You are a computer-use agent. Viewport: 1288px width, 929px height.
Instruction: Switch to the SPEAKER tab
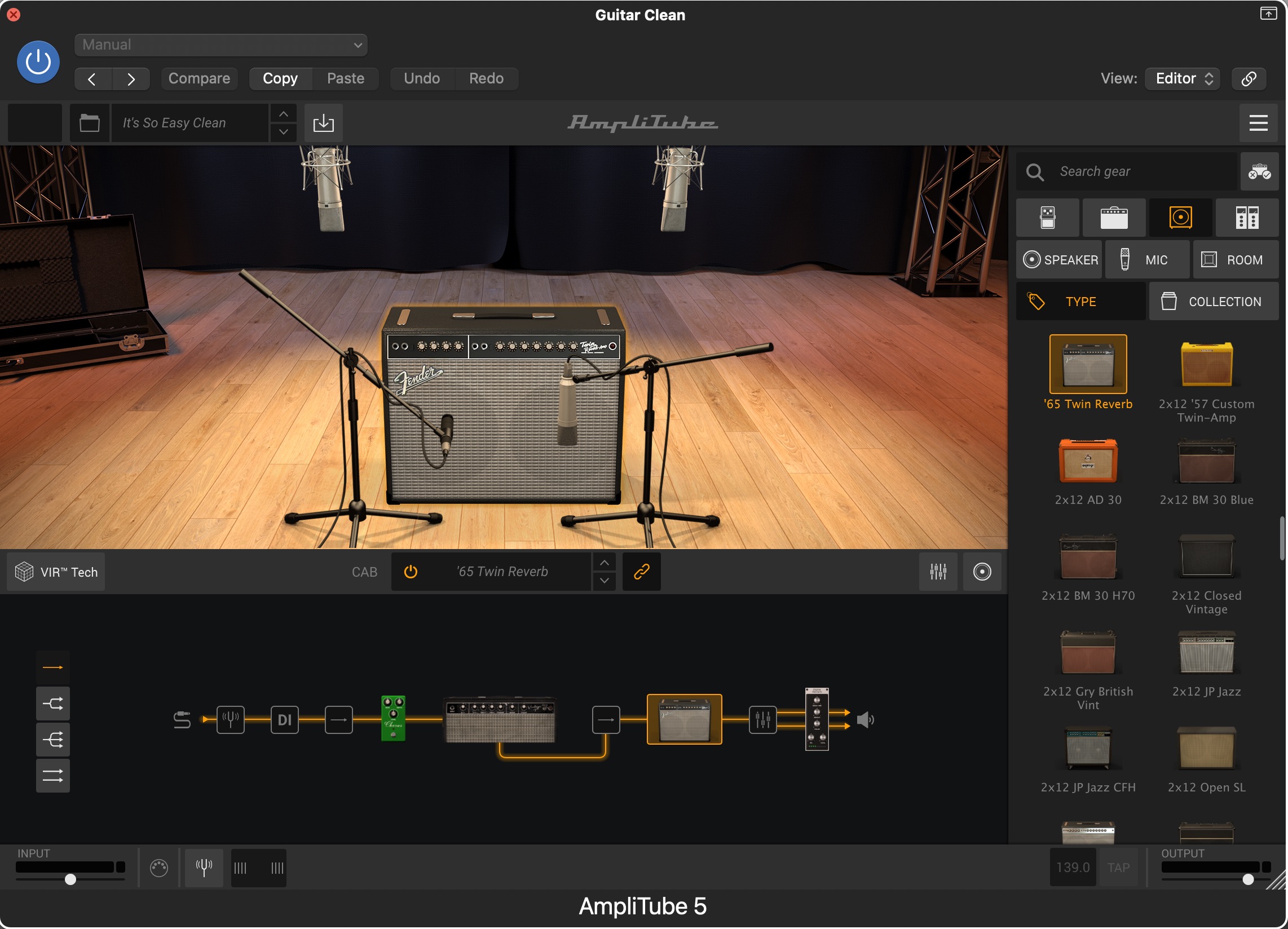(x=1059, y=259)
